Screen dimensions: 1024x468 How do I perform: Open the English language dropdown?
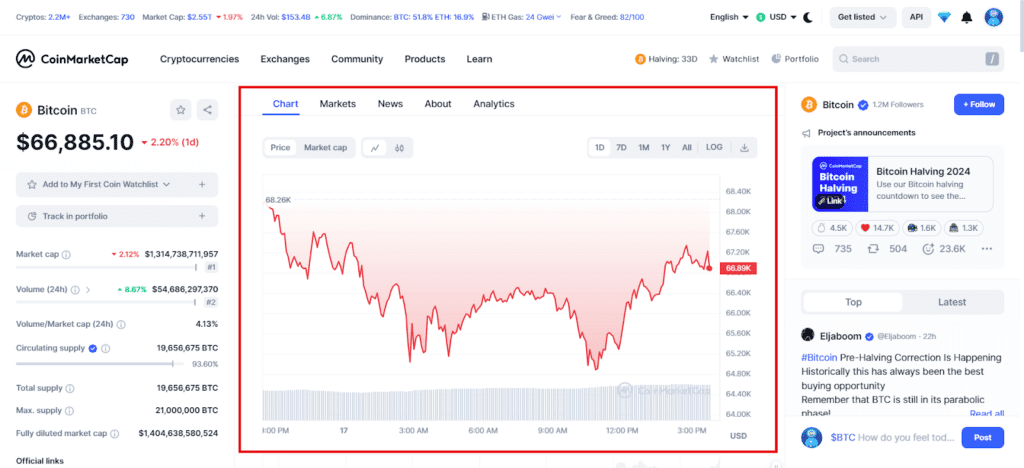729,17
